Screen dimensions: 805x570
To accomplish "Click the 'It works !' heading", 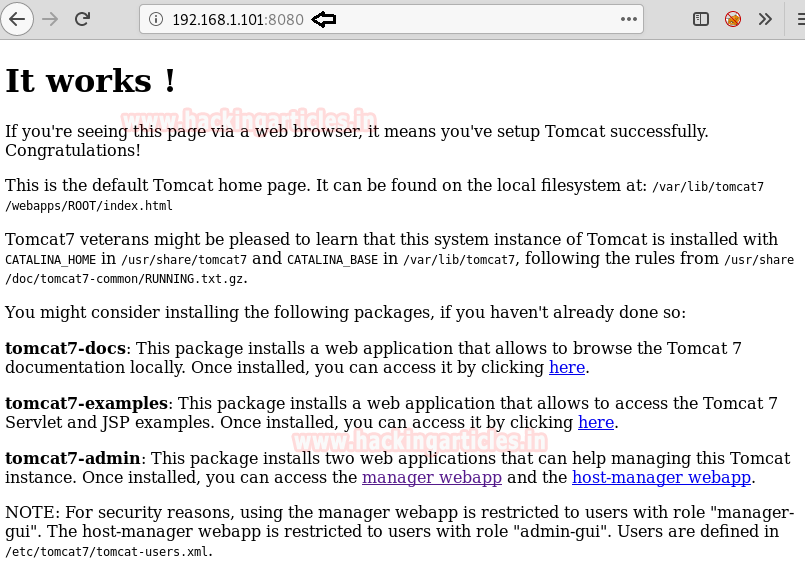I will click(90, 81).
